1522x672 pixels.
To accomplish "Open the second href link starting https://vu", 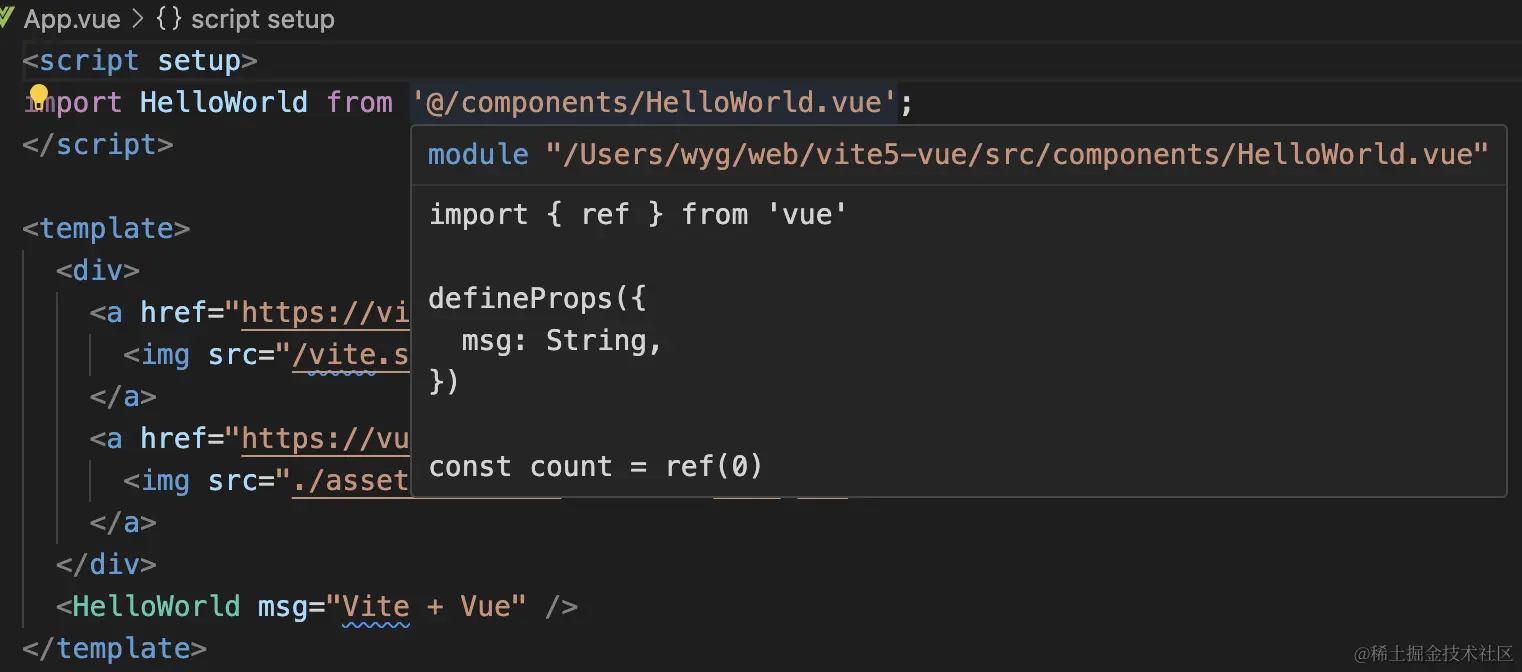I will 326,439.
